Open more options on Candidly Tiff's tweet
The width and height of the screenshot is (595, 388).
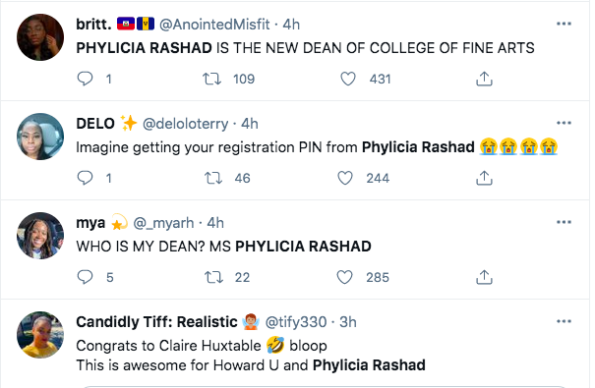point(564,322)
